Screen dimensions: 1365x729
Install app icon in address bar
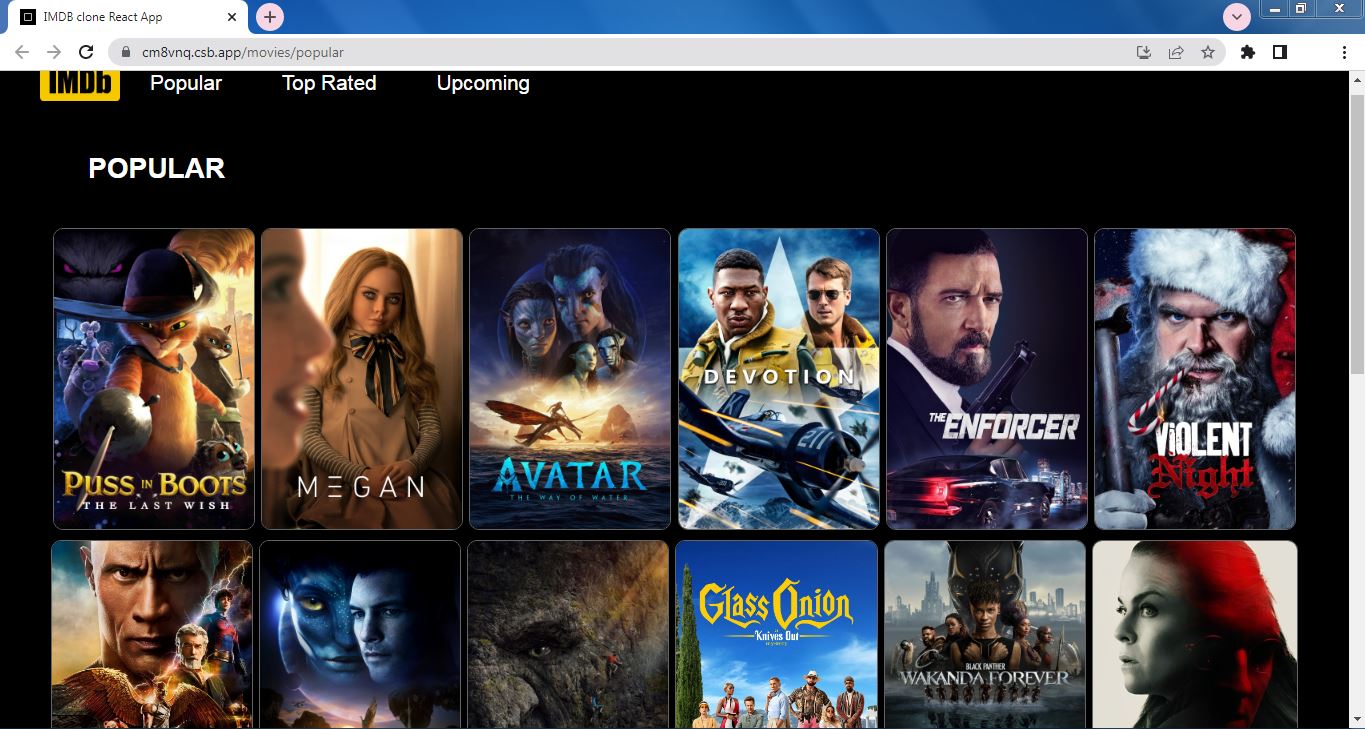coord(1144,52)
